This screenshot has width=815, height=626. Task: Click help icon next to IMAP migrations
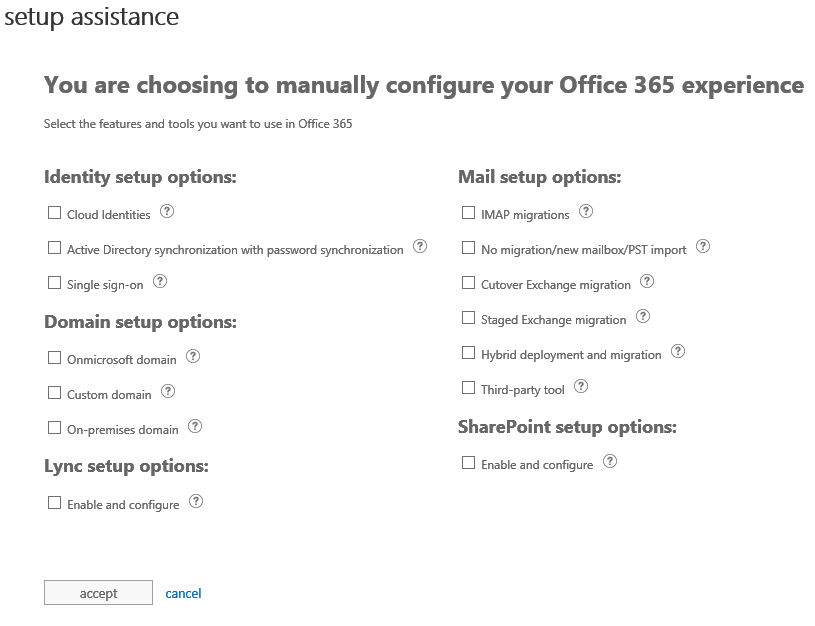pos(586,212)
